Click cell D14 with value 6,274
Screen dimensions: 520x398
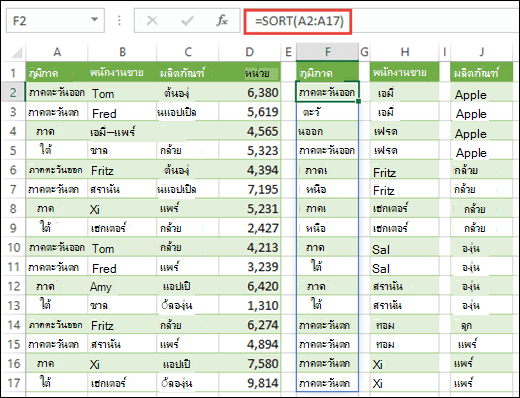(249, 325)
